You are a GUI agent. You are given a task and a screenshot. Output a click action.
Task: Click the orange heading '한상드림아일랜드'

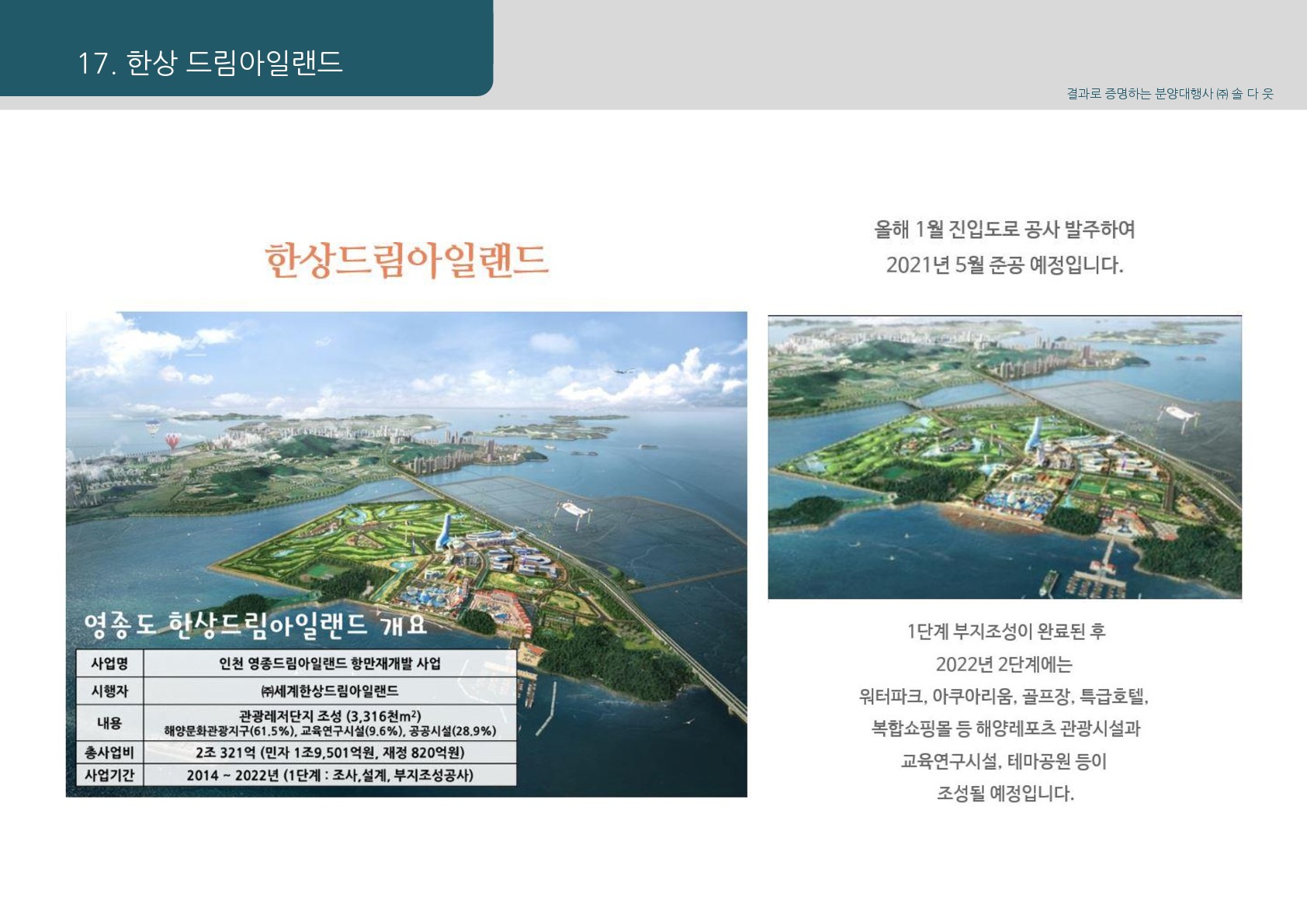coord(407,261)
